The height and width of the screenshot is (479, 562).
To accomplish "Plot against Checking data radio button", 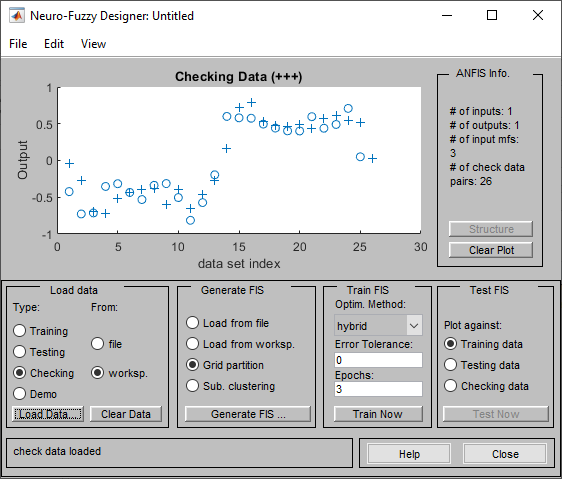I will point(451,386).
